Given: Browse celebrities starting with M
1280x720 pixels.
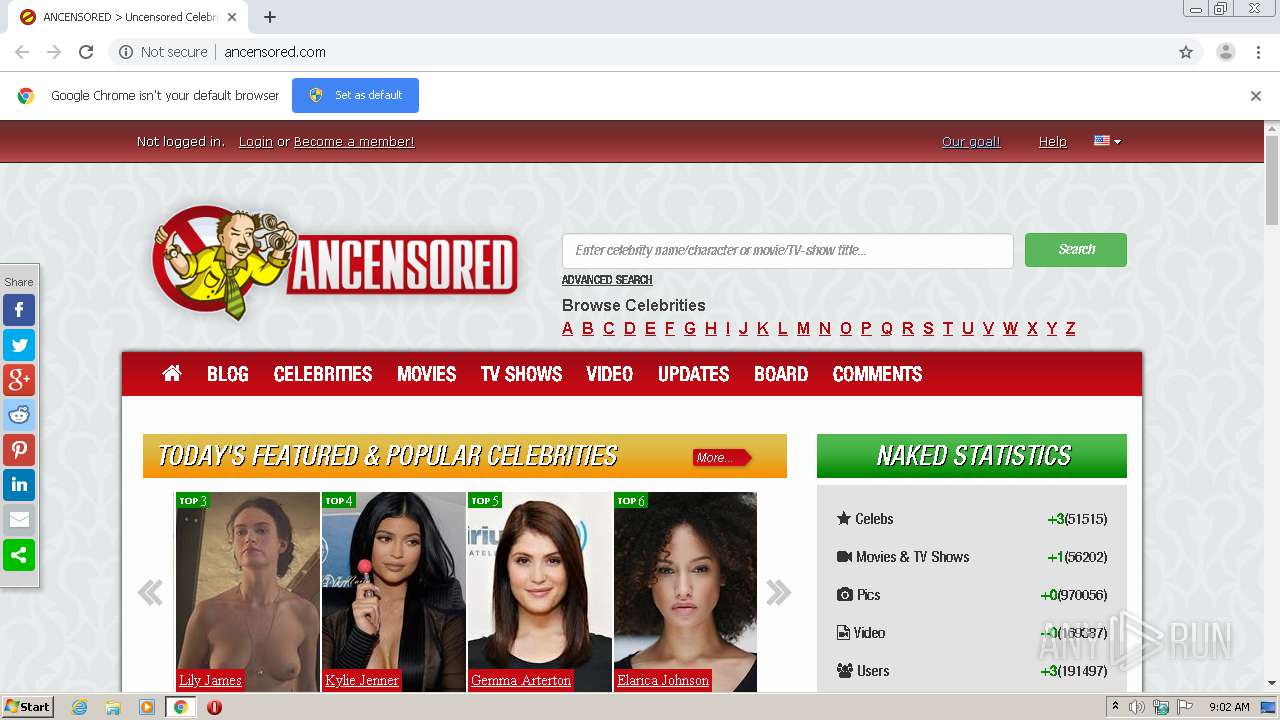Looking at the screenshot, I should (x=803, y=328).
